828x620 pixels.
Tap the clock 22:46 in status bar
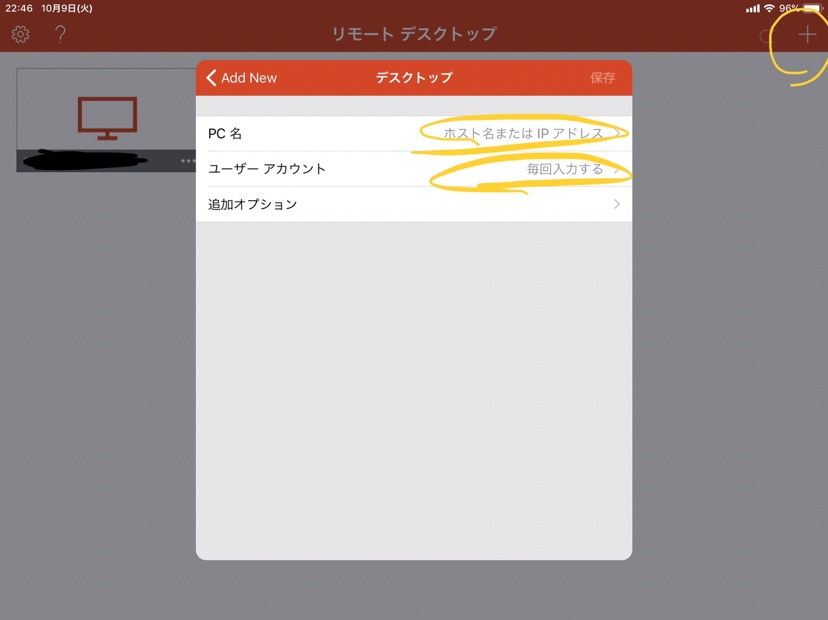coord(18,8)
